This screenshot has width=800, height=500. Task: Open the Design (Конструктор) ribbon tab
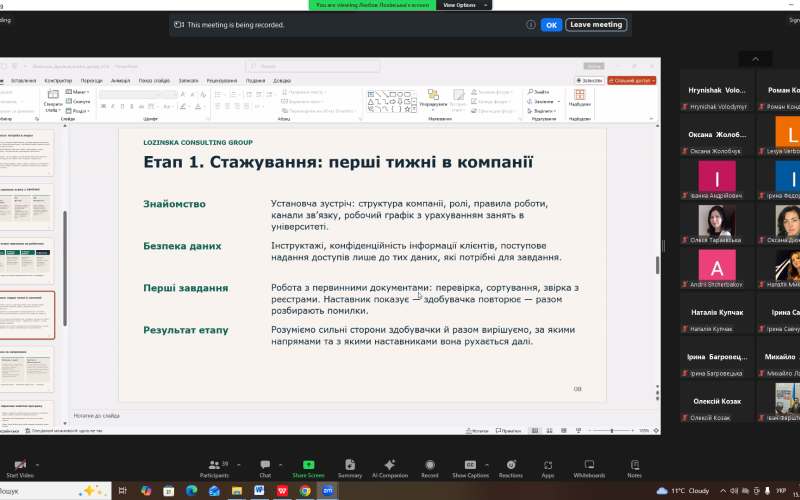point(58,81)
